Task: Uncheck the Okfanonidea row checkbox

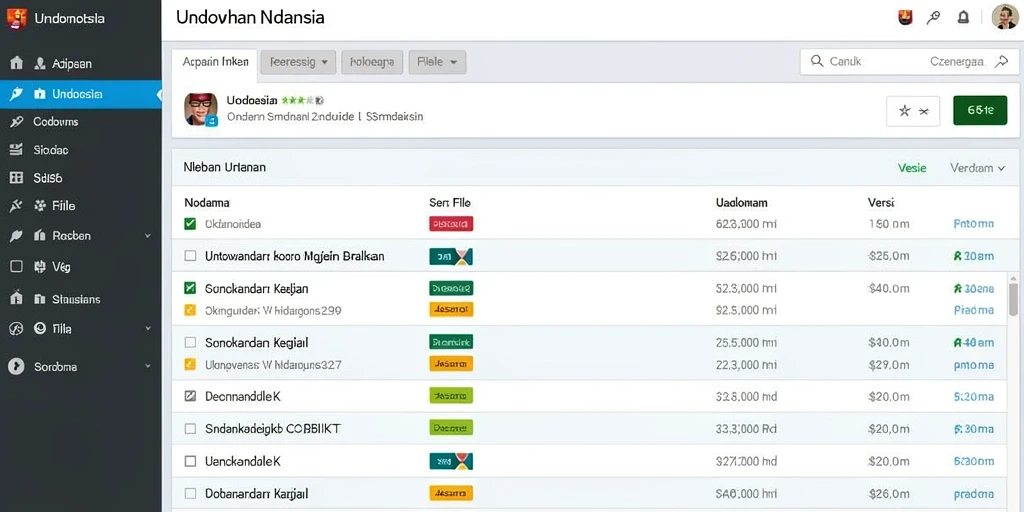Action: click(x=190, y=224)
